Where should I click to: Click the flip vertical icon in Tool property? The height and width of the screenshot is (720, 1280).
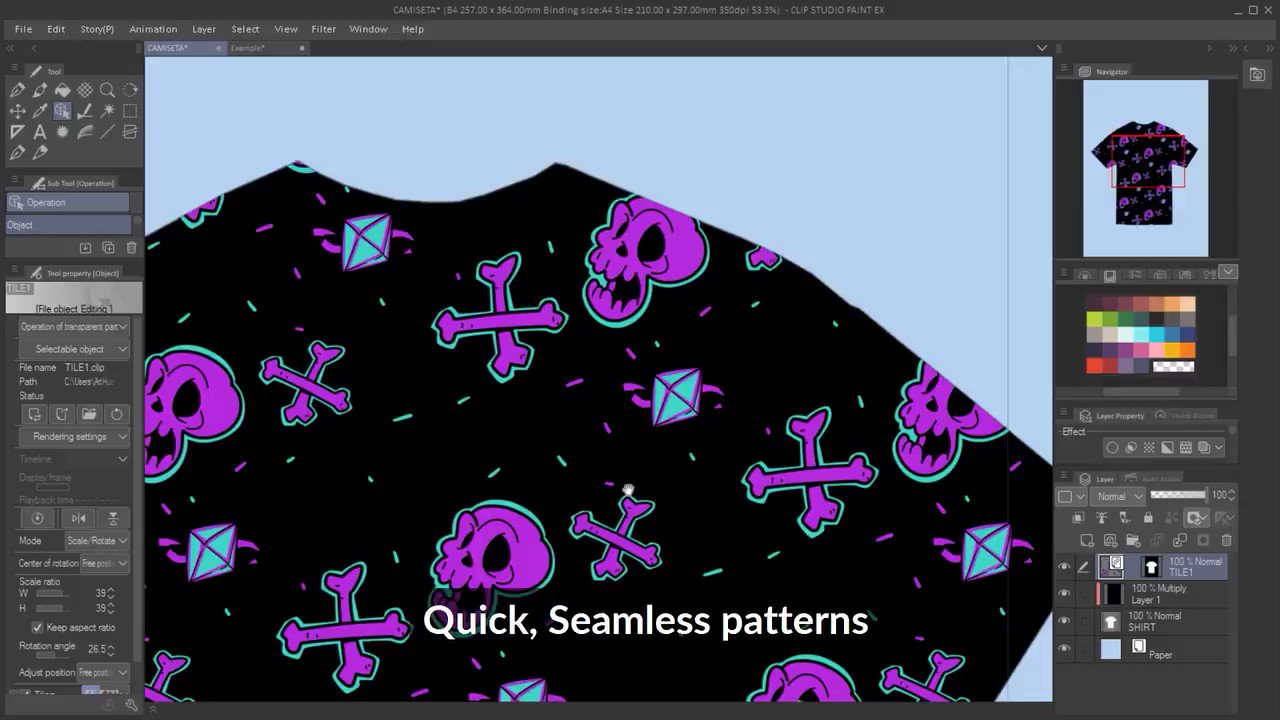tap(113, 518)
